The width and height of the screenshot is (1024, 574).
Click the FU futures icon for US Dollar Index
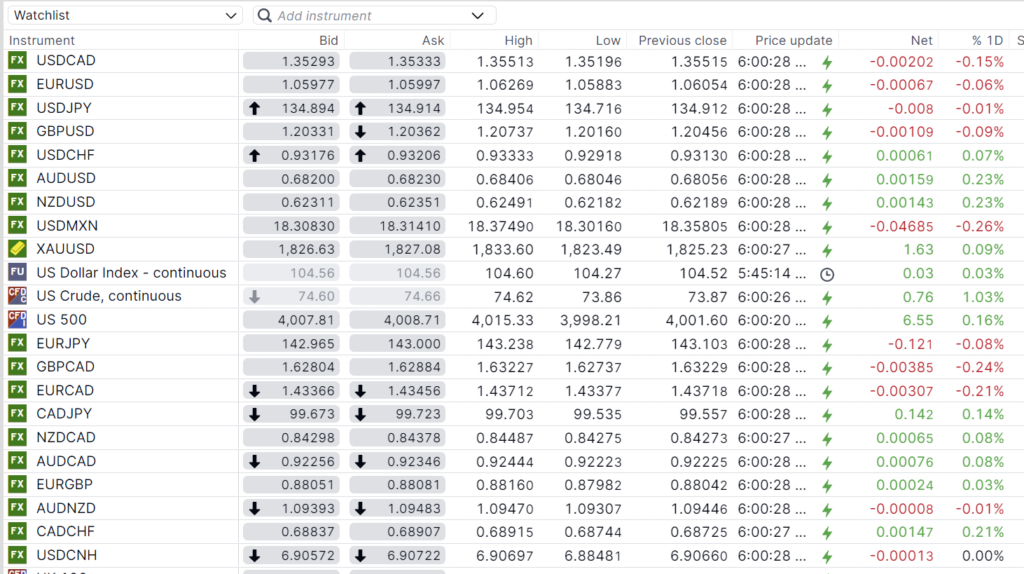pos(17,273)
